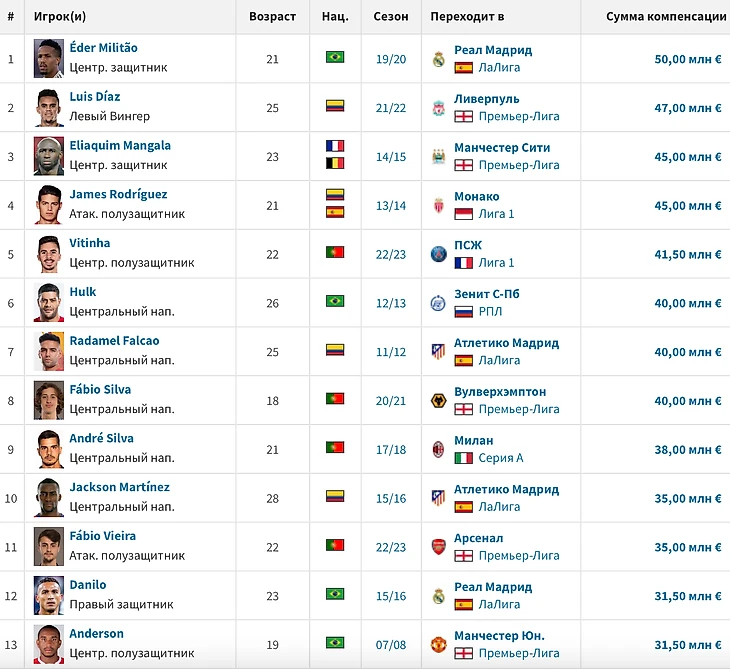Click Vitinha's player portrait thumbnail
Viewport: 730px width, 669px height.
(48, 254)
